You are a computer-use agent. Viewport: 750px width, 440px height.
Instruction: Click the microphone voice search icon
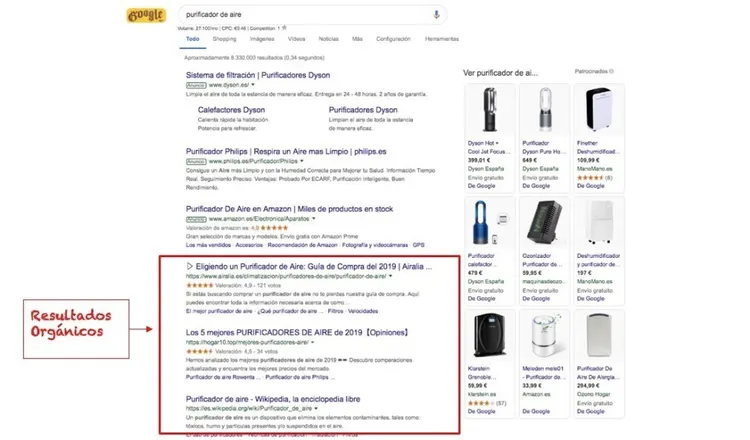(x=436, y=15)
